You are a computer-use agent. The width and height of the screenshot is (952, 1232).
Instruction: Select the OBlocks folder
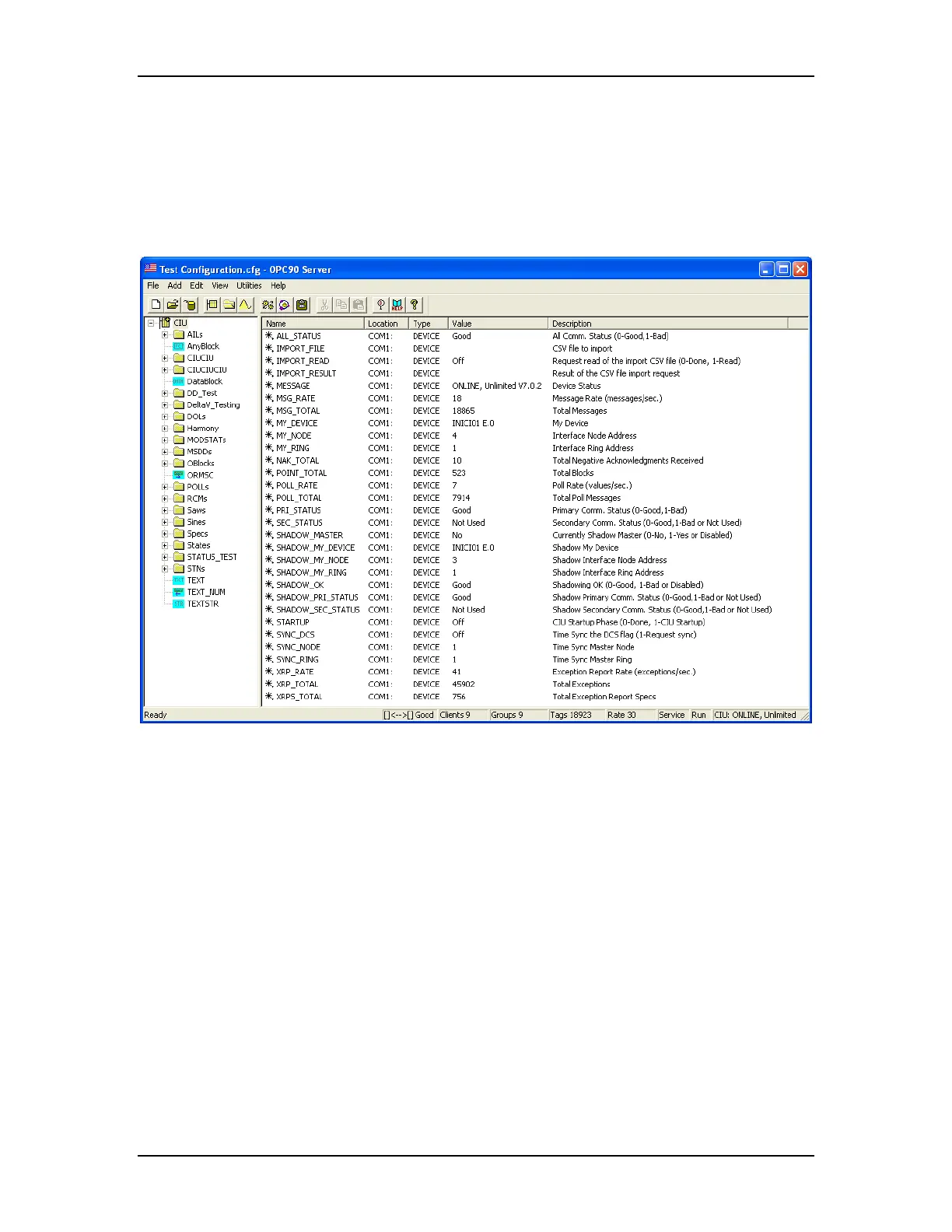coord(201,463)
